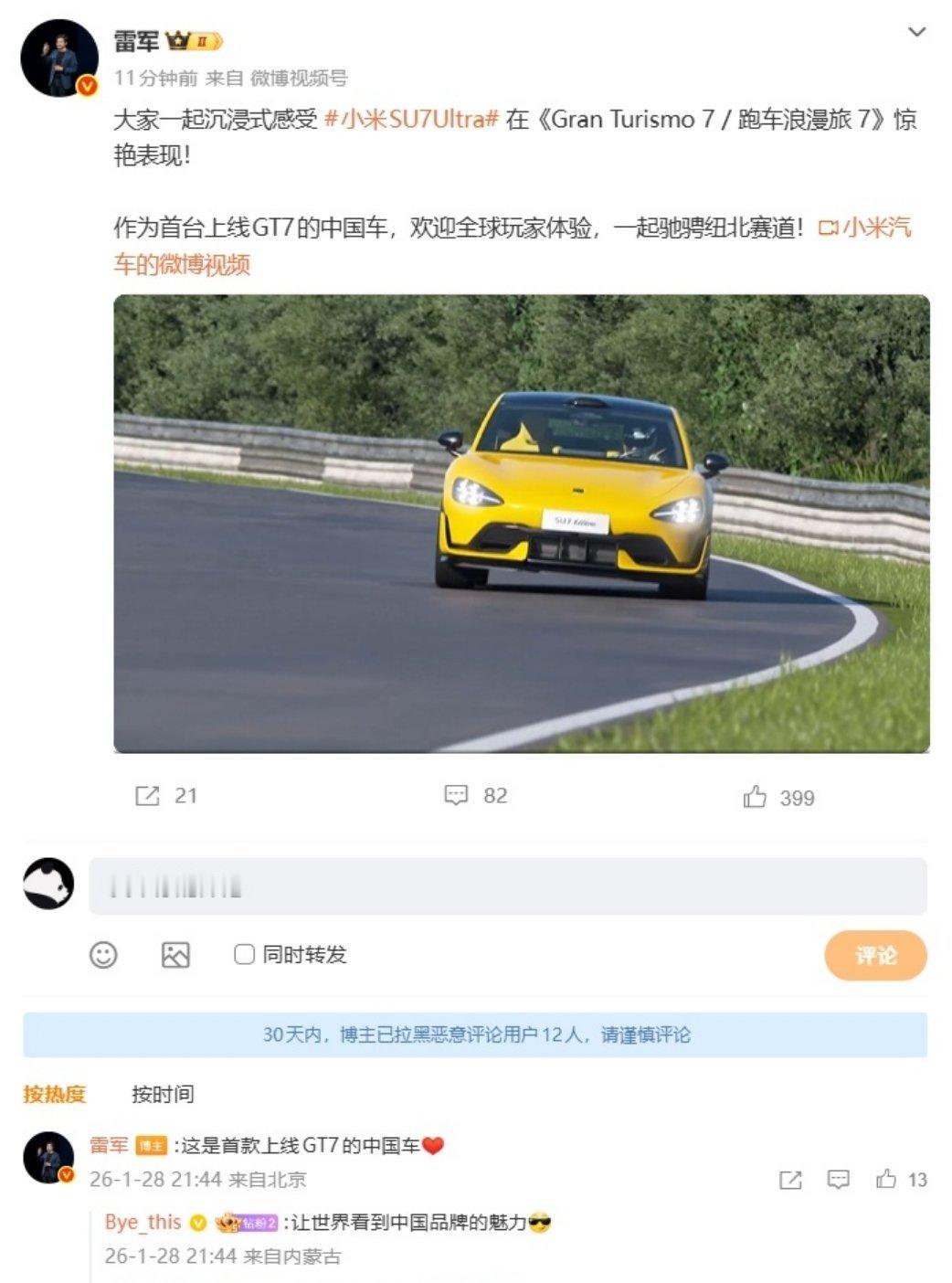Open 雷军's profile avatar at the top

coord(59,58)
